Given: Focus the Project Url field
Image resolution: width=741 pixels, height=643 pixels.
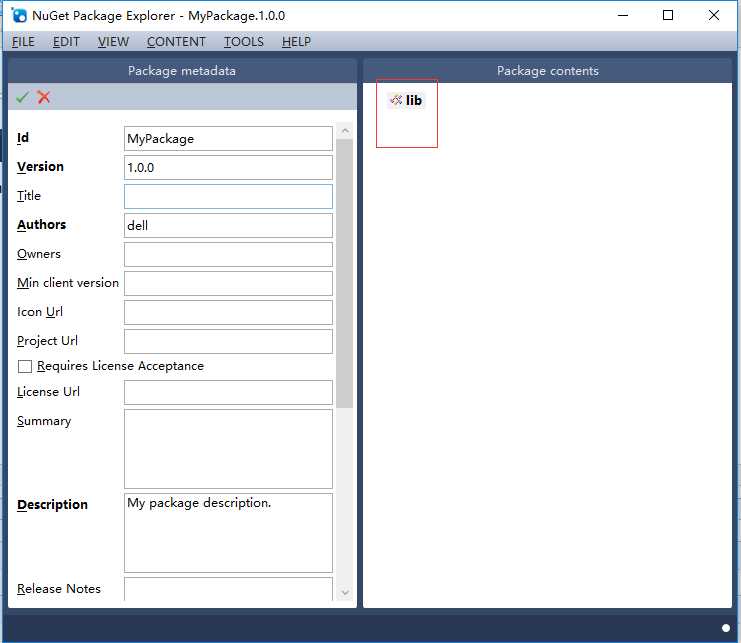Looking at the screenshot, I should pyautogui.click(x=228, y=341).
